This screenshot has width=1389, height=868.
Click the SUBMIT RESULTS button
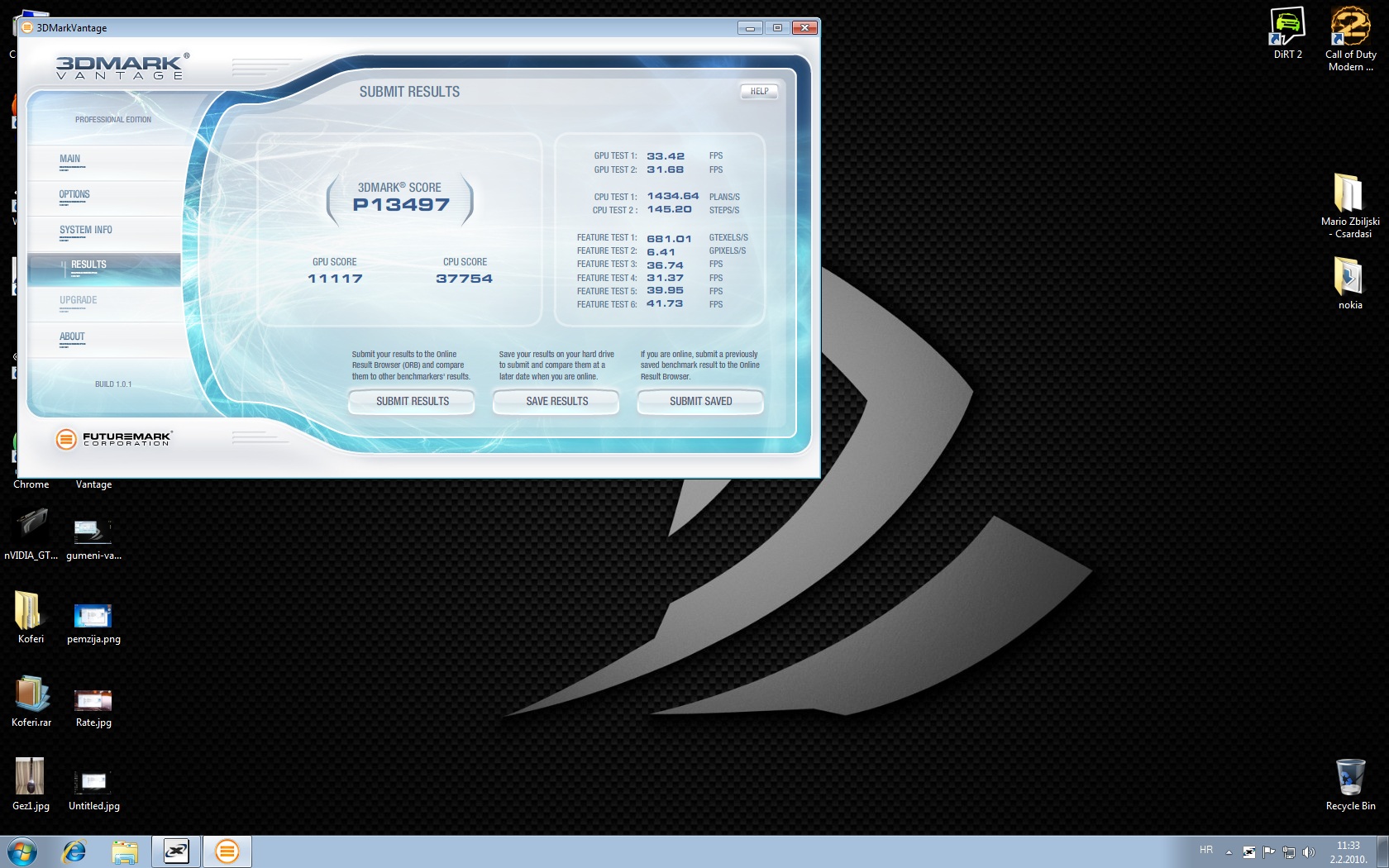(412, 402)
